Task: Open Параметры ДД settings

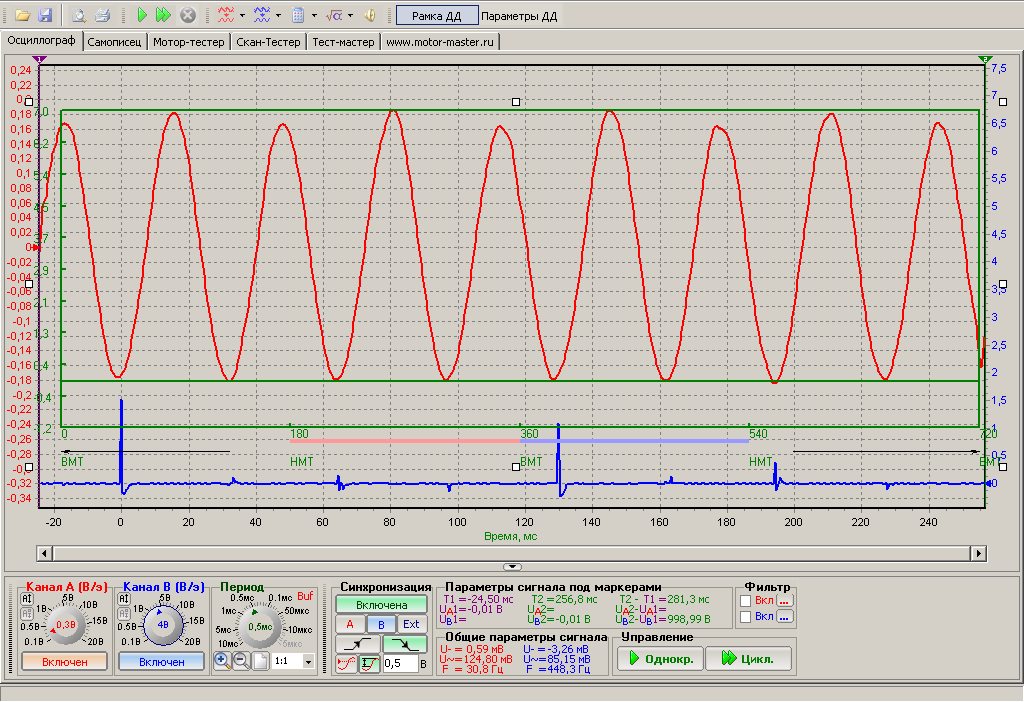Action: click(519, 16)
